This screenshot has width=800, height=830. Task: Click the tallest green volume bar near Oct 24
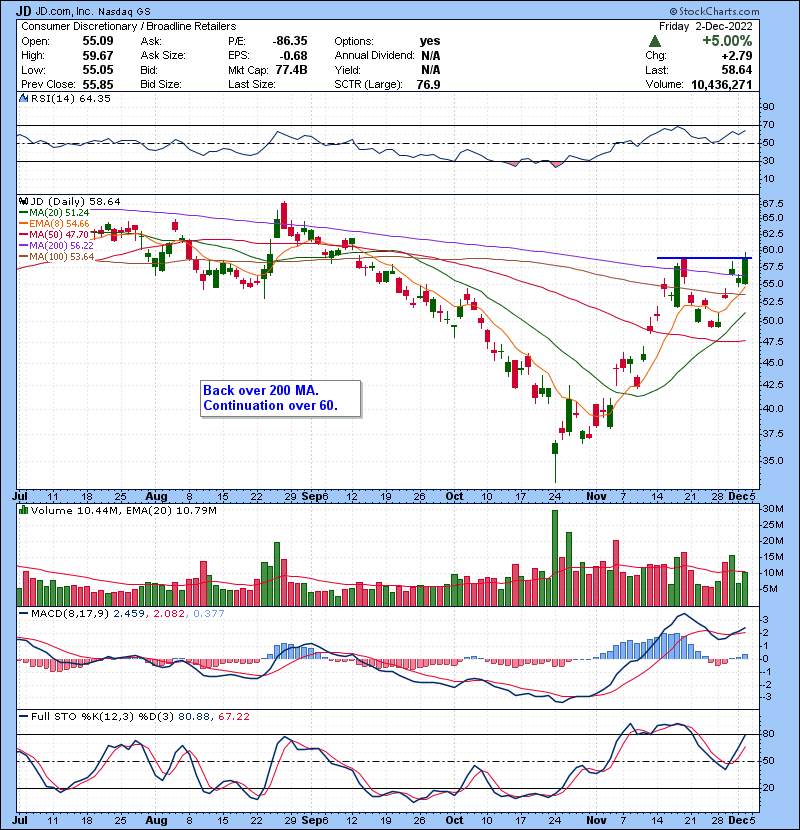[555, 558]
